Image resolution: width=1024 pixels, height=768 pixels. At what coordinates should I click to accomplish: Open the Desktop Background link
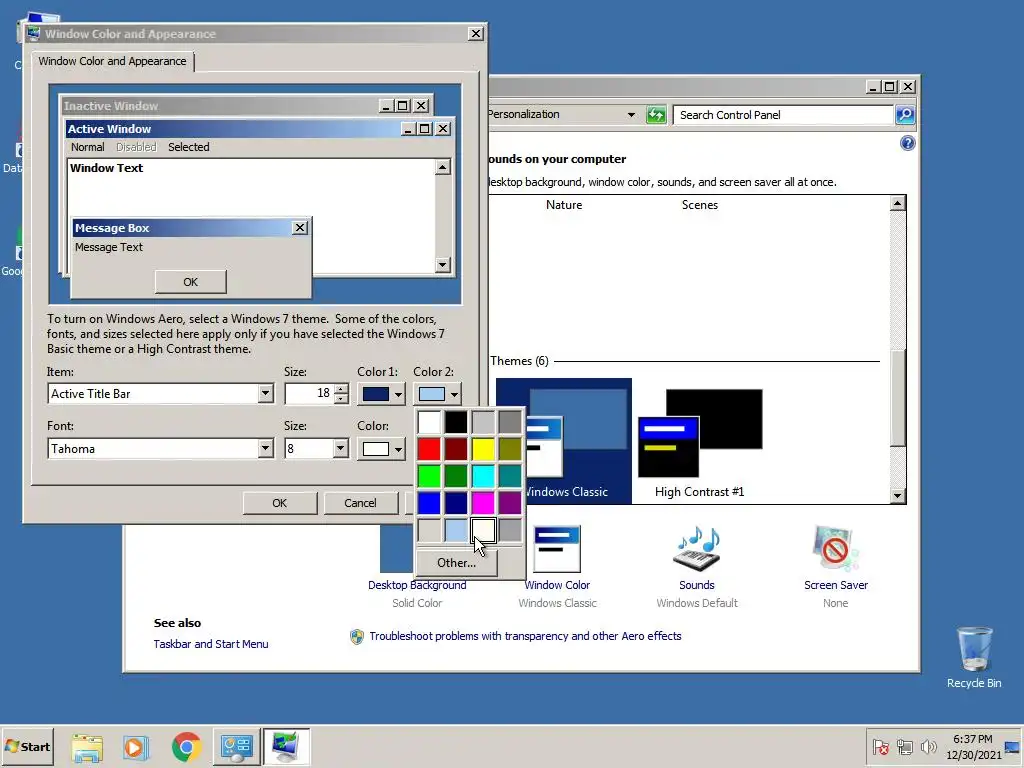417,585
